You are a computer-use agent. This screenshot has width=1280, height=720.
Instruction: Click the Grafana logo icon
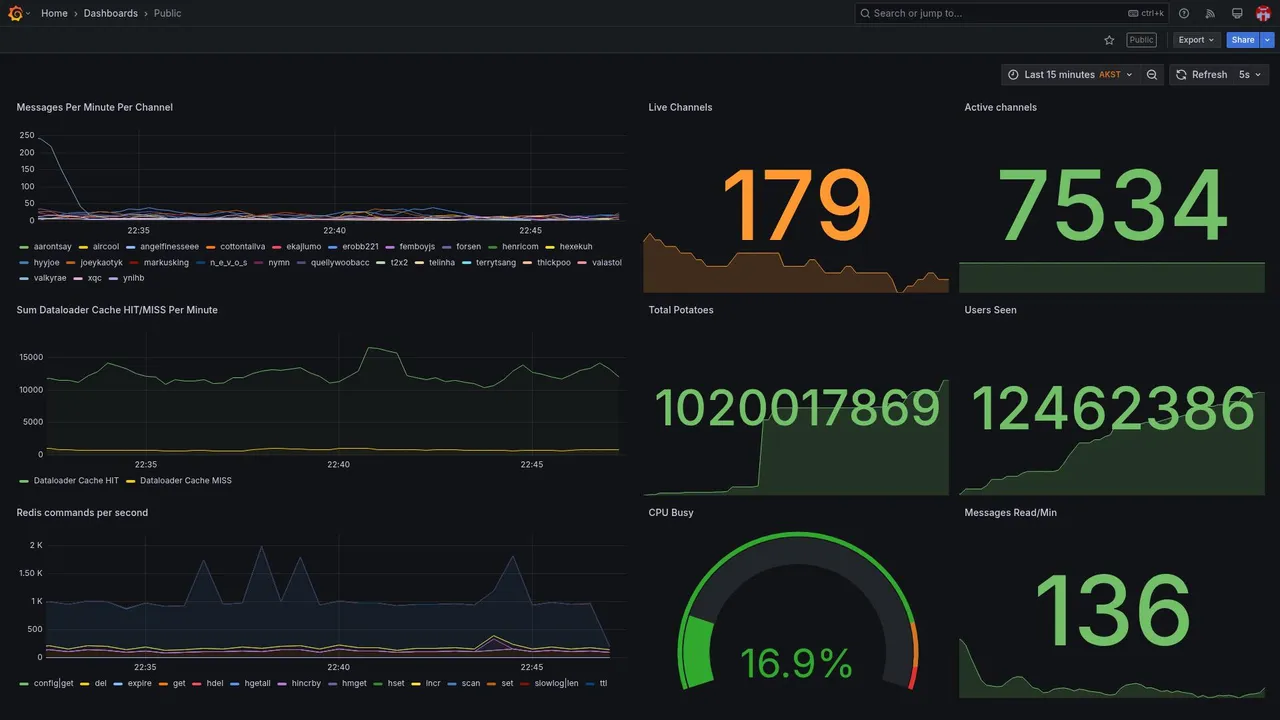(x=15, y=13)
